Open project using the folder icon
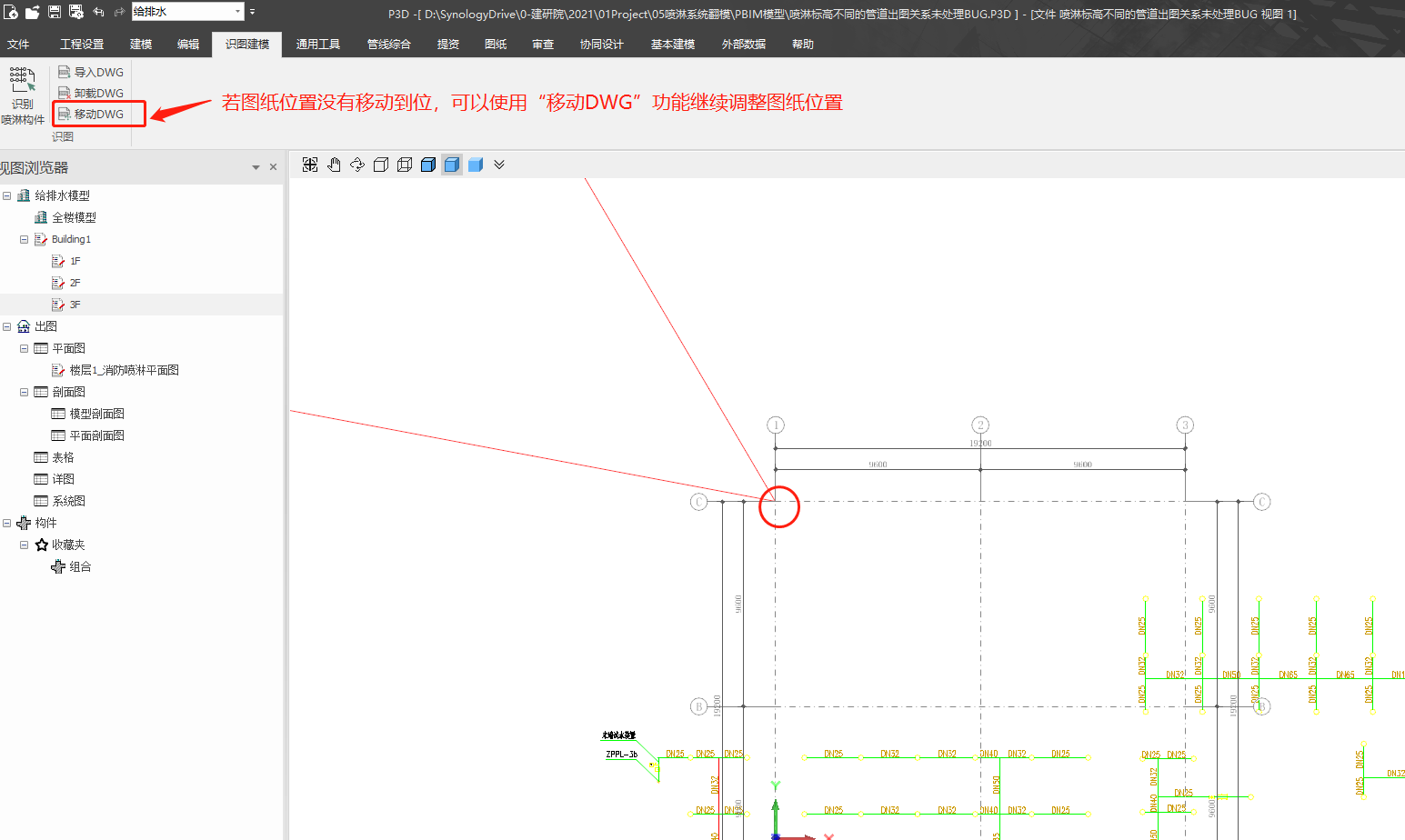The image size is (1405, 840). pyautogui.click(x=33, y=12)
